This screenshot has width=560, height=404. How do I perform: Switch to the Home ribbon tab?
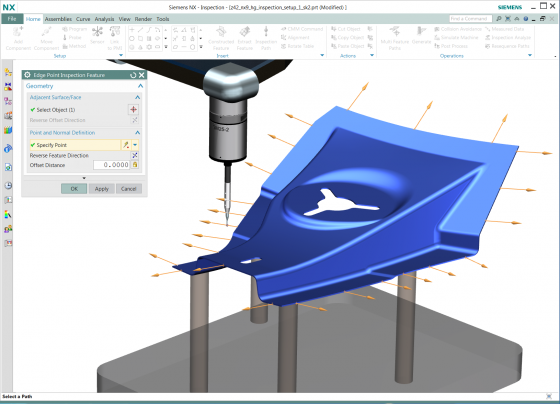click(33, 19)
